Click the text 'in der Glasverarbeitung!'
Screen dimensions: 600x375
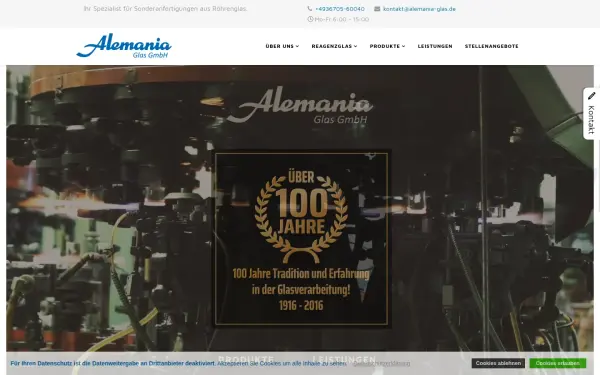click(x=301, y=290)
